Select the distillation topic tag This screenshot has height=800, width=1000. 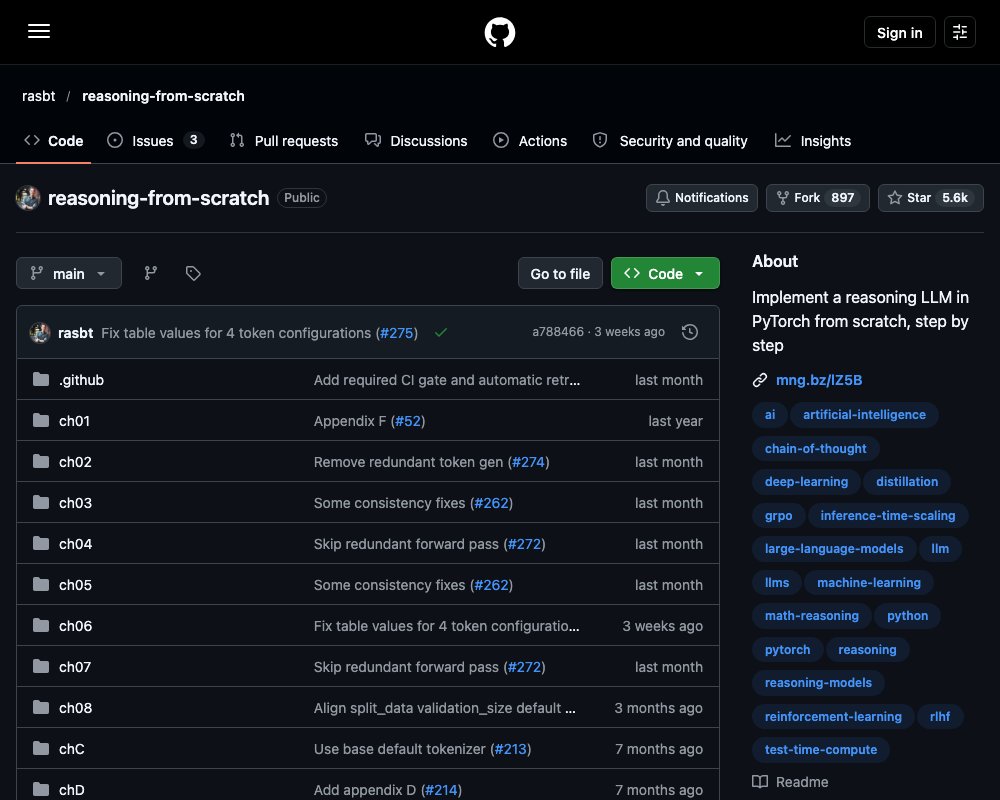[907, 482]
